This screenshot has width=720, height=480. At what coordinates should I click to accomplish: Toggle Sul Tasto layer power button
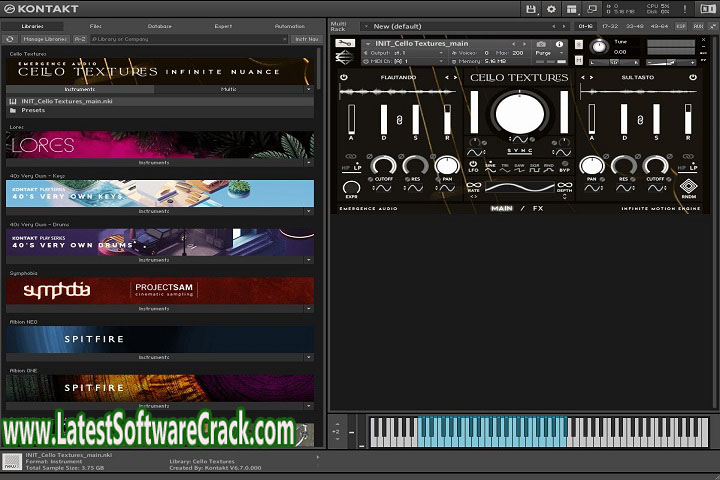pos(692,77)
